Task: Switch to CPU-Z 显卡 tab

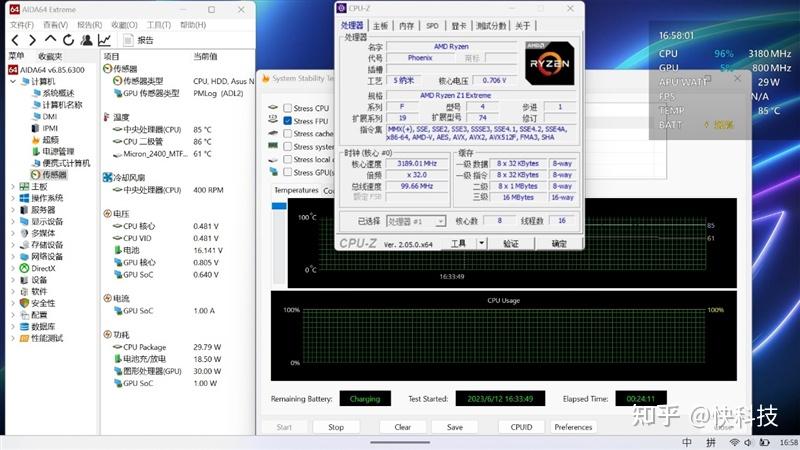Action: point(459,26)
